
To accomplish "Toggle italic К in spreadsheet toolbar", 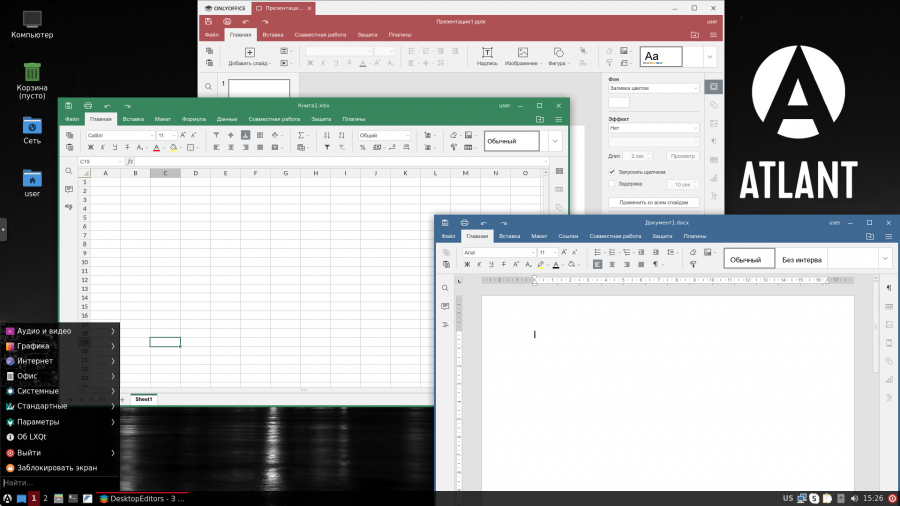I will [x=103, y=147].
